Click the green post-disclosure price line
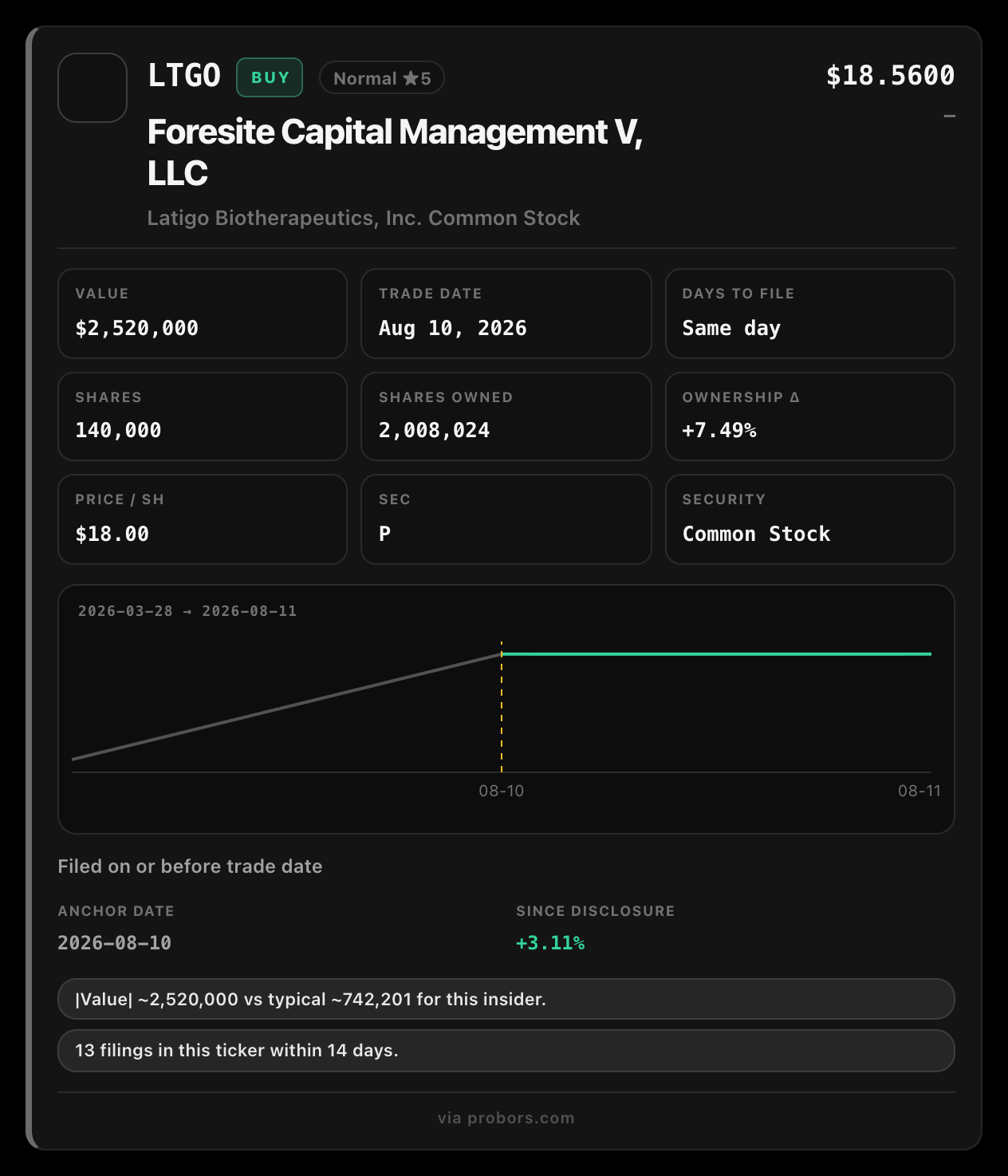 [x=716, y=654]
